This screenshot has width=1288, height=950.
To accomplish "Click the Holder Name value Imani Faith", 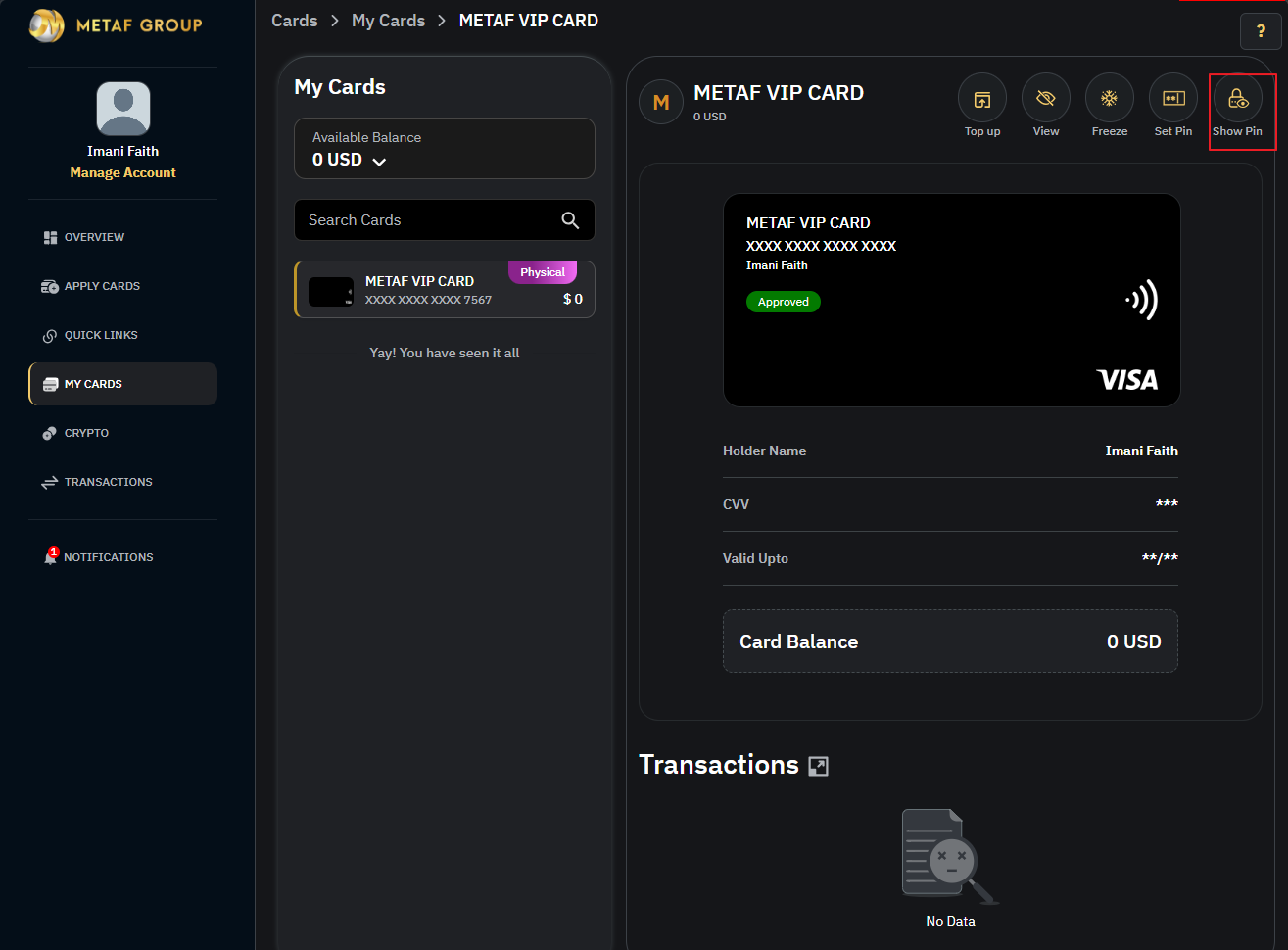I will pyautogui.click(x=1142, y=451).
